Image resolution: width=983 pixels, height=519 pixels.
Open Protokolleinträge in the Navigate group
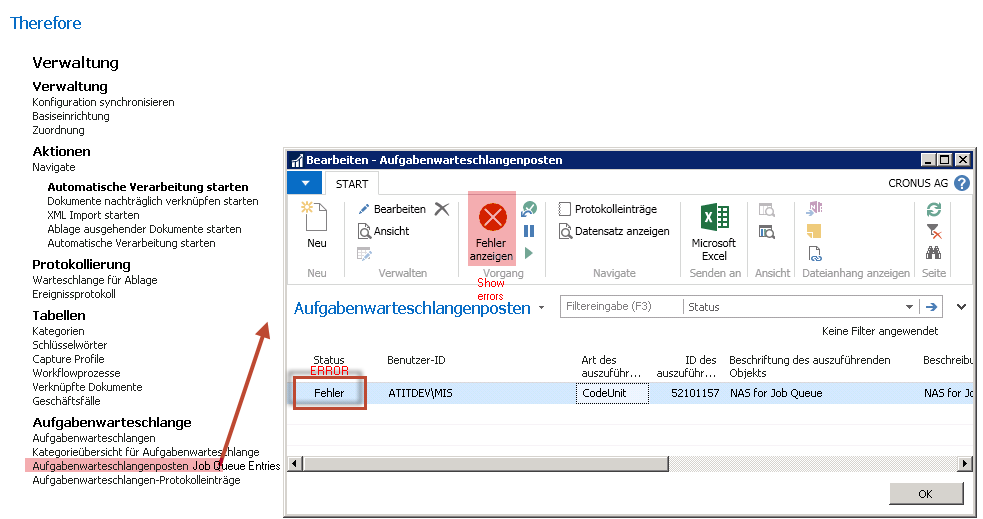coord(614,209)
